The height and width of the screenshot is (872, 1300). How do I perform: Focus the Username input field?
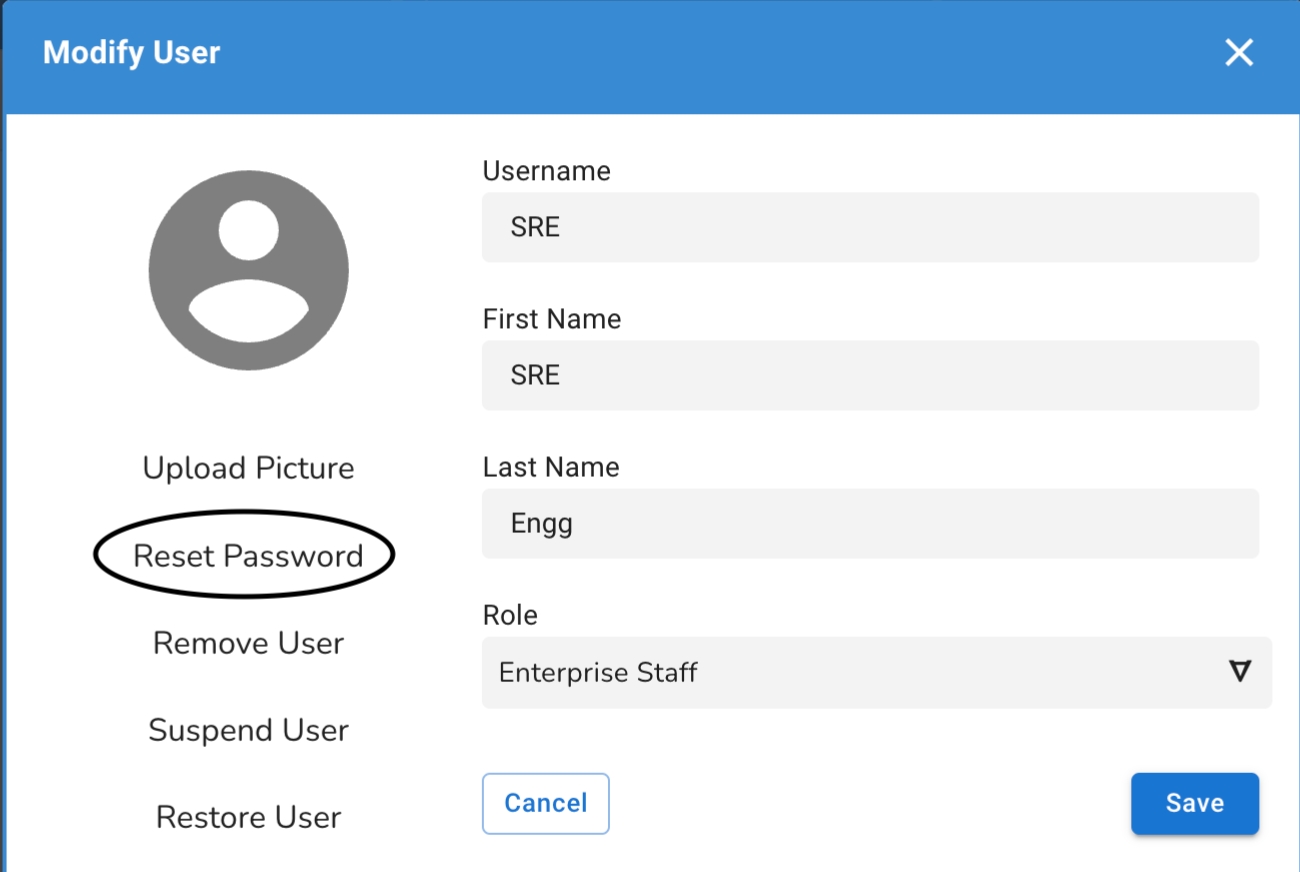tap(870, 227)
